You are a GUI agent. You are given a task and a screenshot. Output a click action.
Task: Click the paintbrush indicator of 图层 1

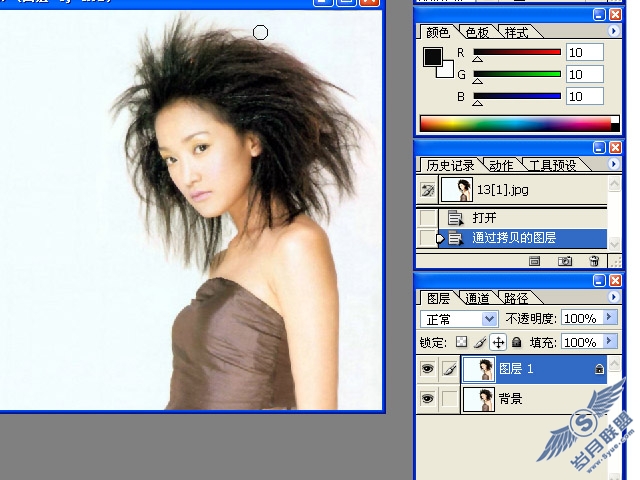pyautogui.click(x=449, y=369)
